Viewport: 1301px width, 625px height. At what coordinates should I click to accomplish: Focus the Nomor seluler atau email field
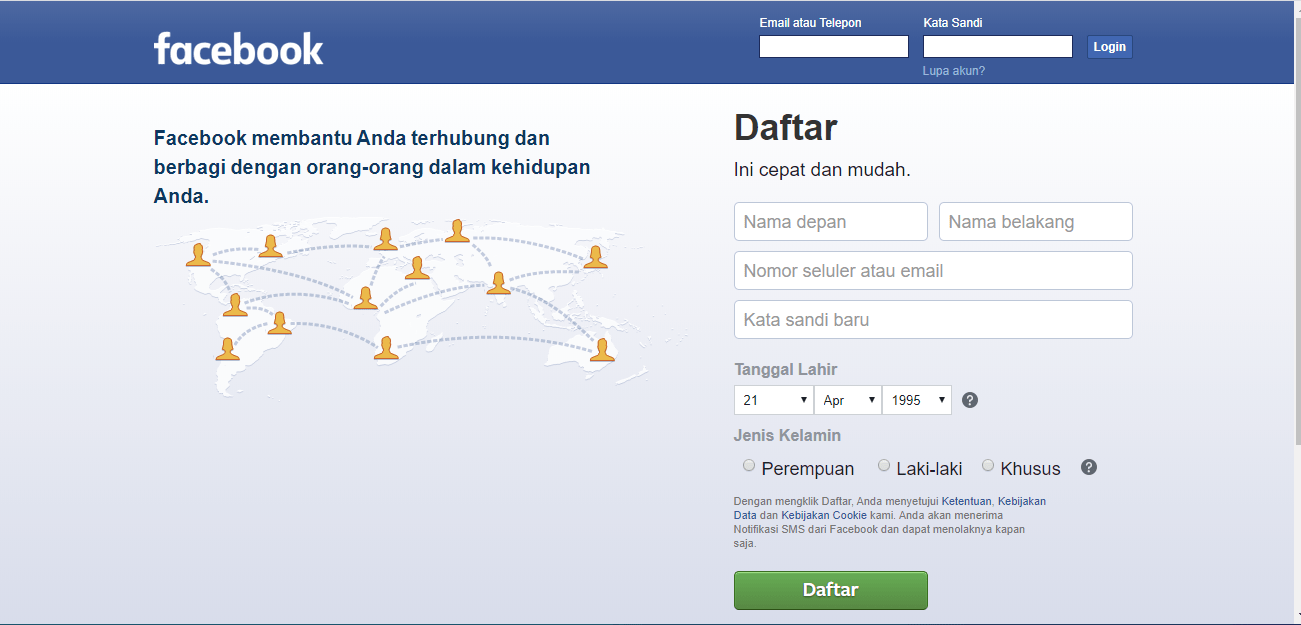(932, 271)
